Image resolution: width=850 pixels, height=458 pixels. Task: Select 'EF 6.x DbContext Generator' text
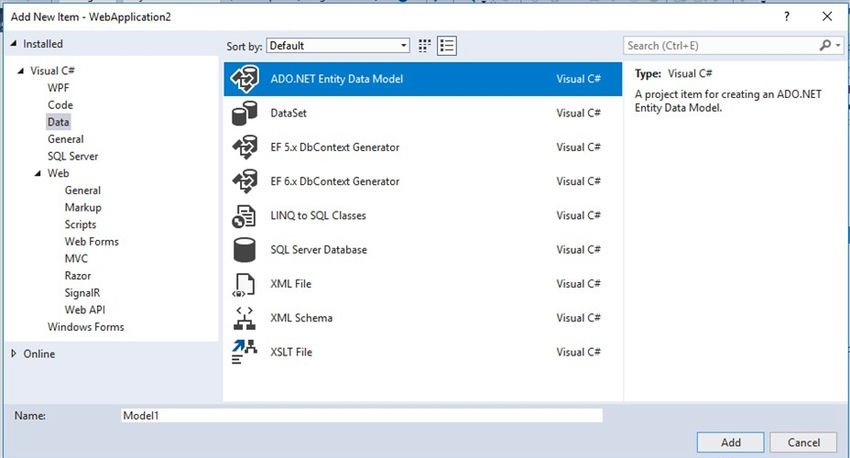coord(334,182)
